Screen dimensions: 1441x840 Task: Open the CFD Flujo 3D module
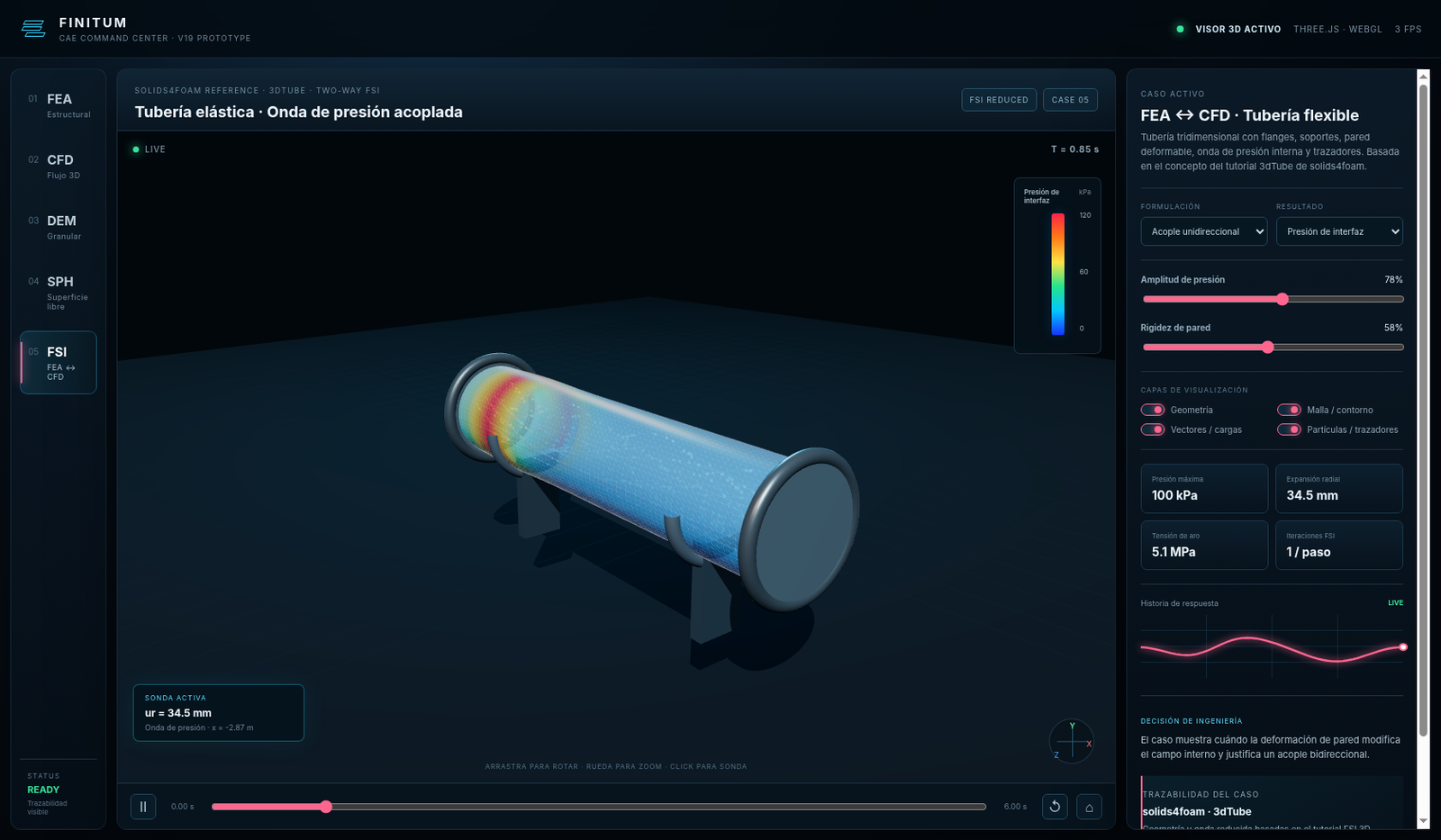[59, 167]
